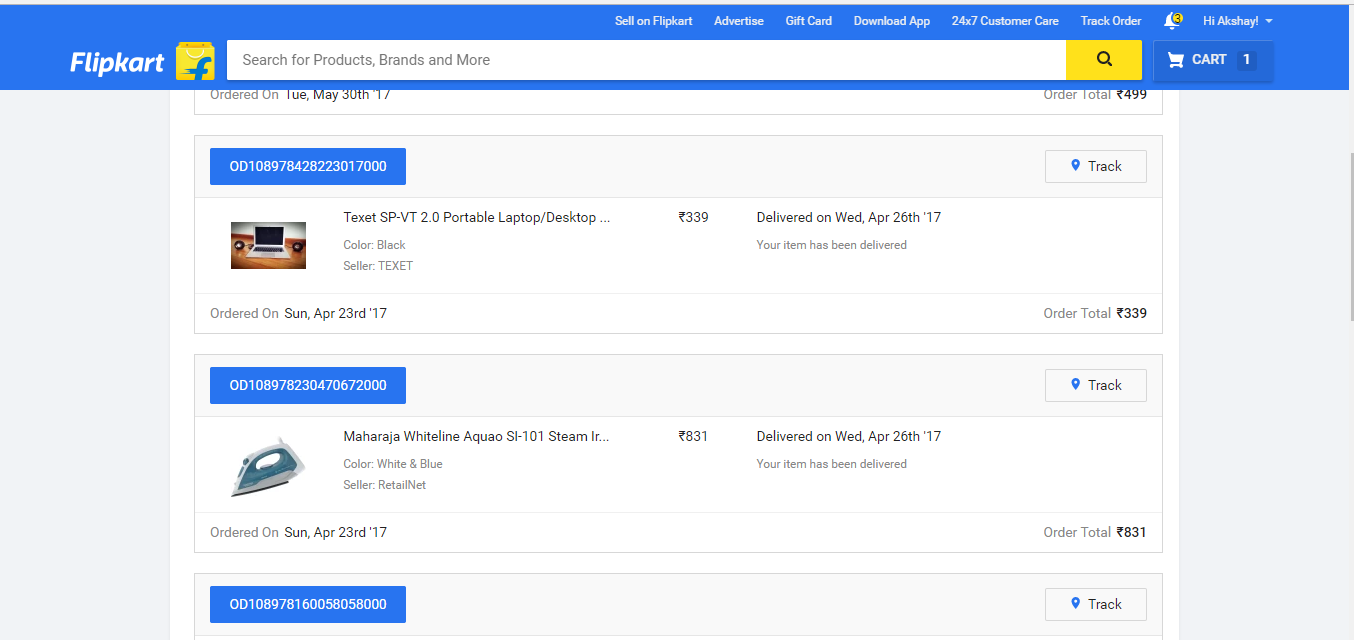This screenshot has width=1354, height=640.
Task: Click Track Order in top bar
Action: (1111, 21)
